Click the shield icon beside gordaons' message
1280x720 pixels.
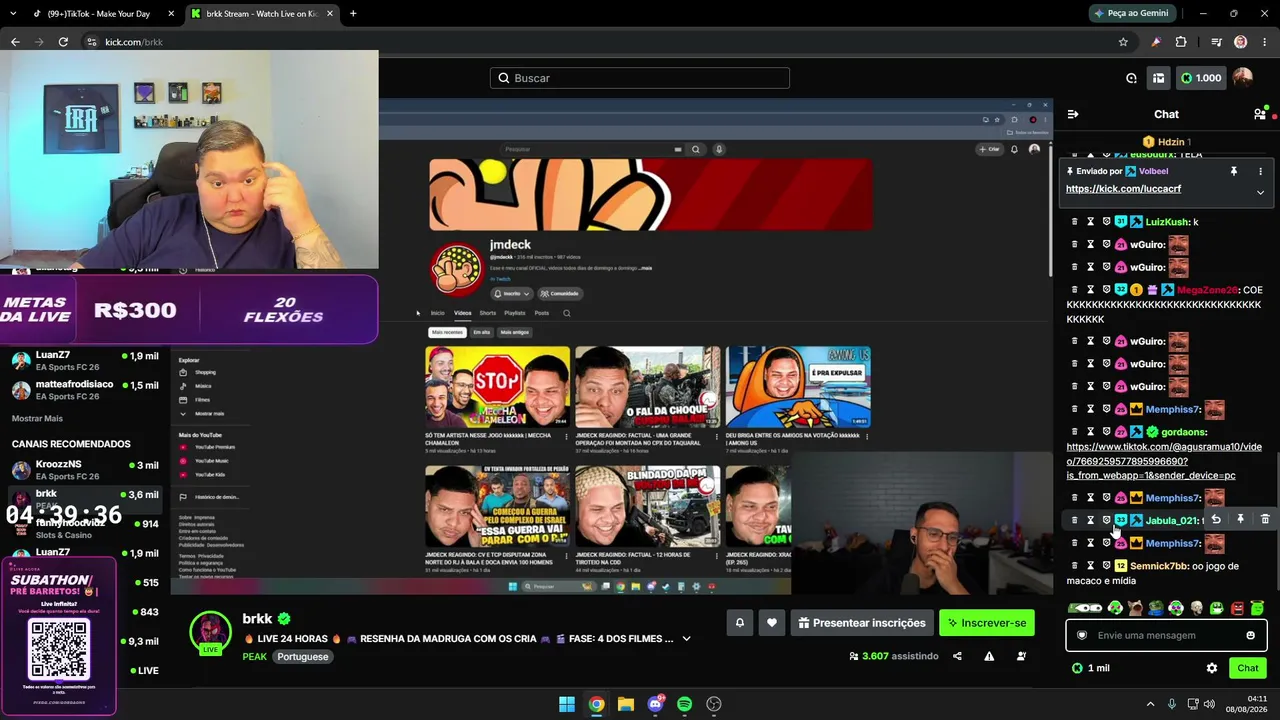click(x=1107, y=432)
